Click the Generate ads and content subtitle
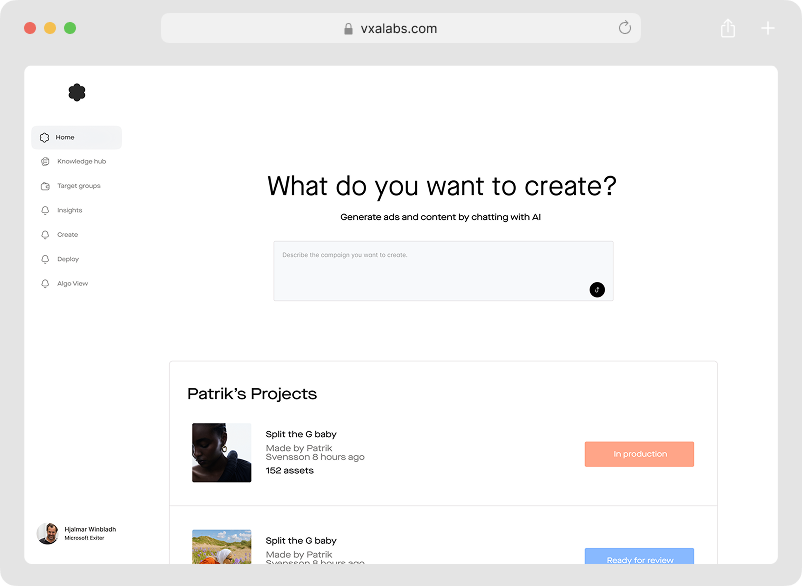Screen dimensions: 802x586 440,217
